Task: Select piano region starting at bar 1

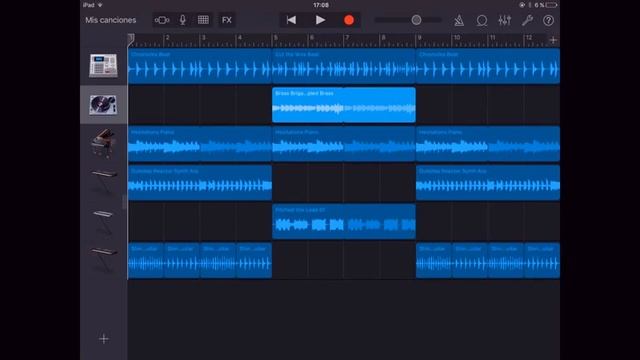Action: 200,144
